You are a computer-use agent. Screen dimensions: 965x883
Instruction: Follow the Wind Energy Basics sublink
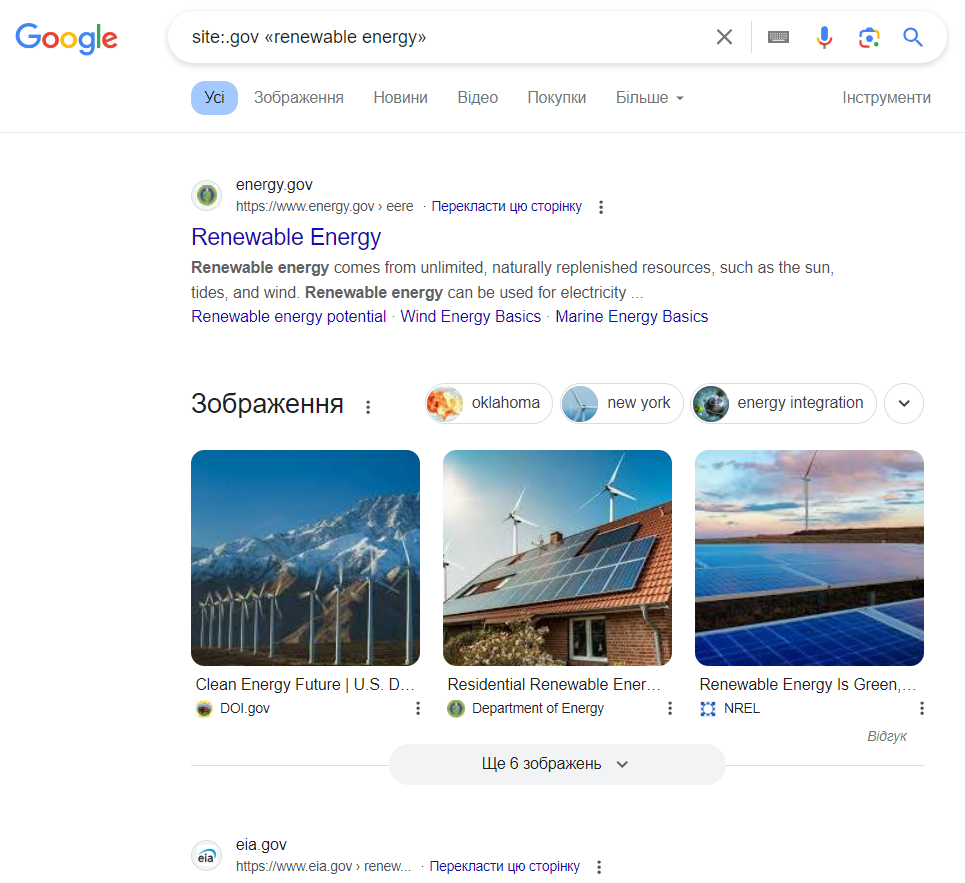[470, 316]
